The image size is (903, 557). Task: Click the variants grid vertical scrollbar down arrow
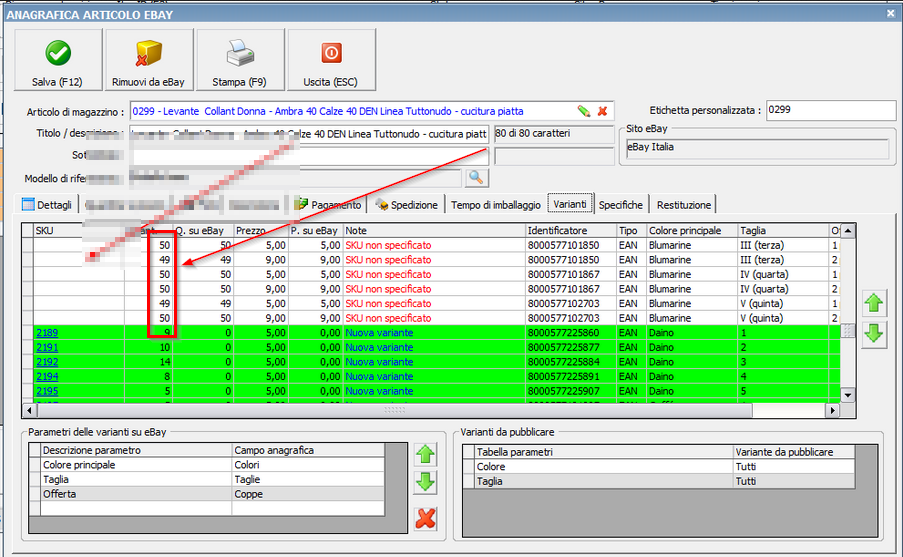point(847,395)
